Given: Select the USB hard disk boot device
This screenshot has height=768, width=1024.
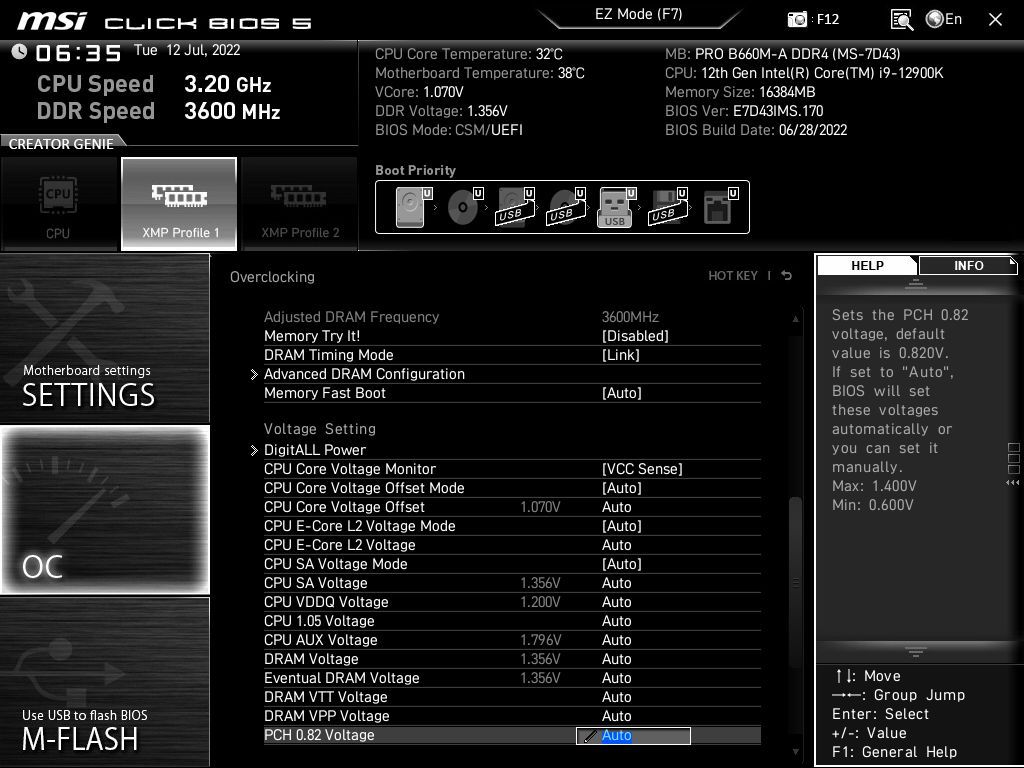Looking at the screenshot, I should pyautogui.click(x=516, y=207).
